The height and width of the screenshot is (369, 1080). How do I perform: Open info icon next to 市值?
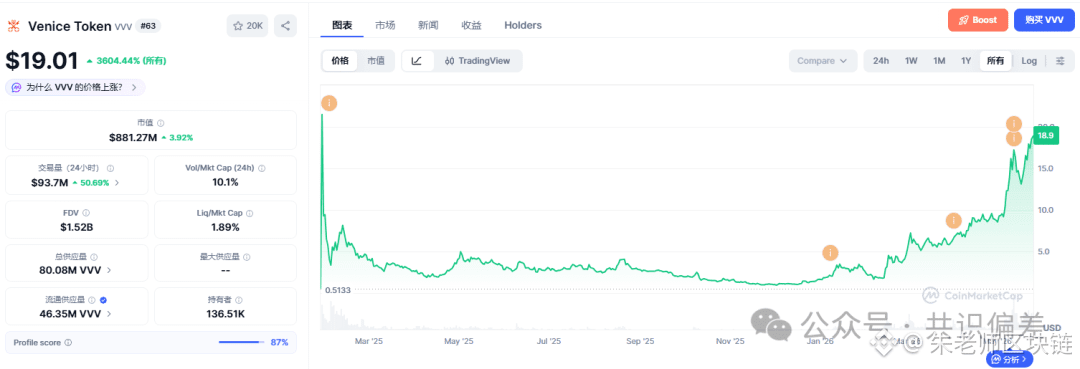pos(160,123)
